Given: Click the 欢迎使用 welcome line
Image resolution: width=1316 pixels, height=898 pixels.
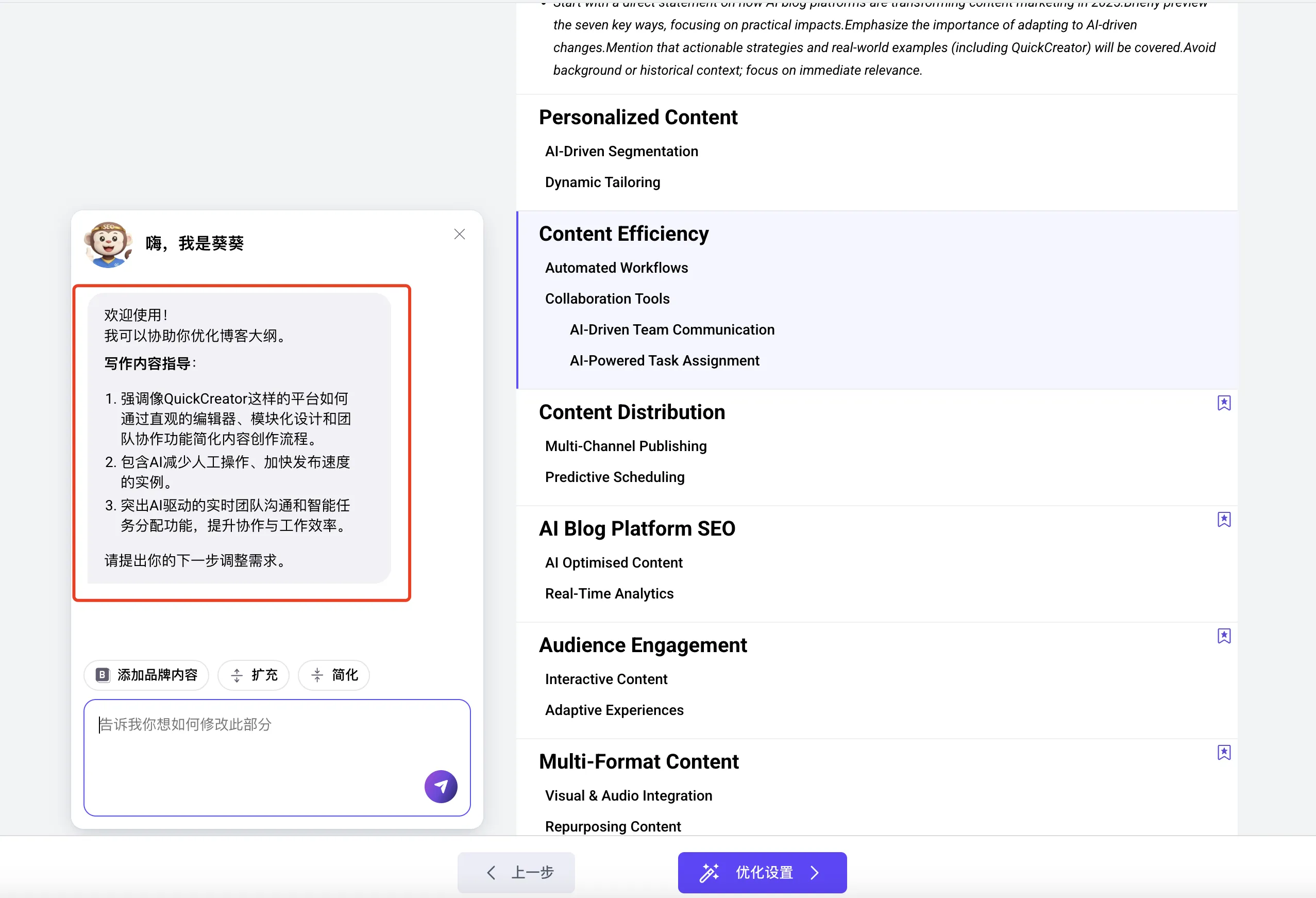Looking at the screenshot, I should pyautogui.click(x=136, y=315).
